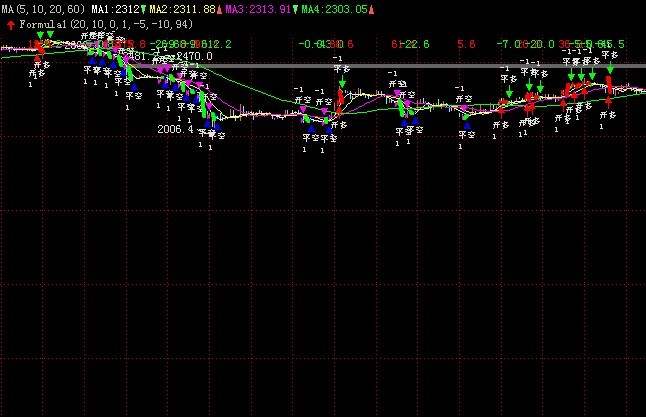This screenshot has width=646, height=417.
Task: Click the red 5.6 profit value
Action: (x=466, y=44)
